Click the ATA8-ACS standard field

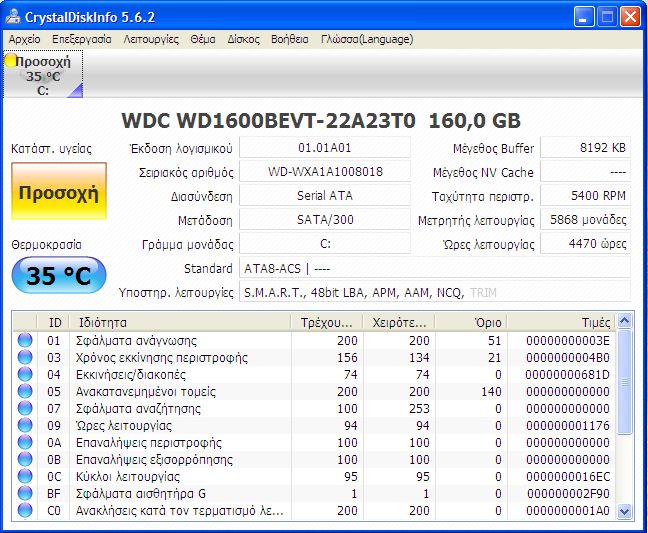435,269
